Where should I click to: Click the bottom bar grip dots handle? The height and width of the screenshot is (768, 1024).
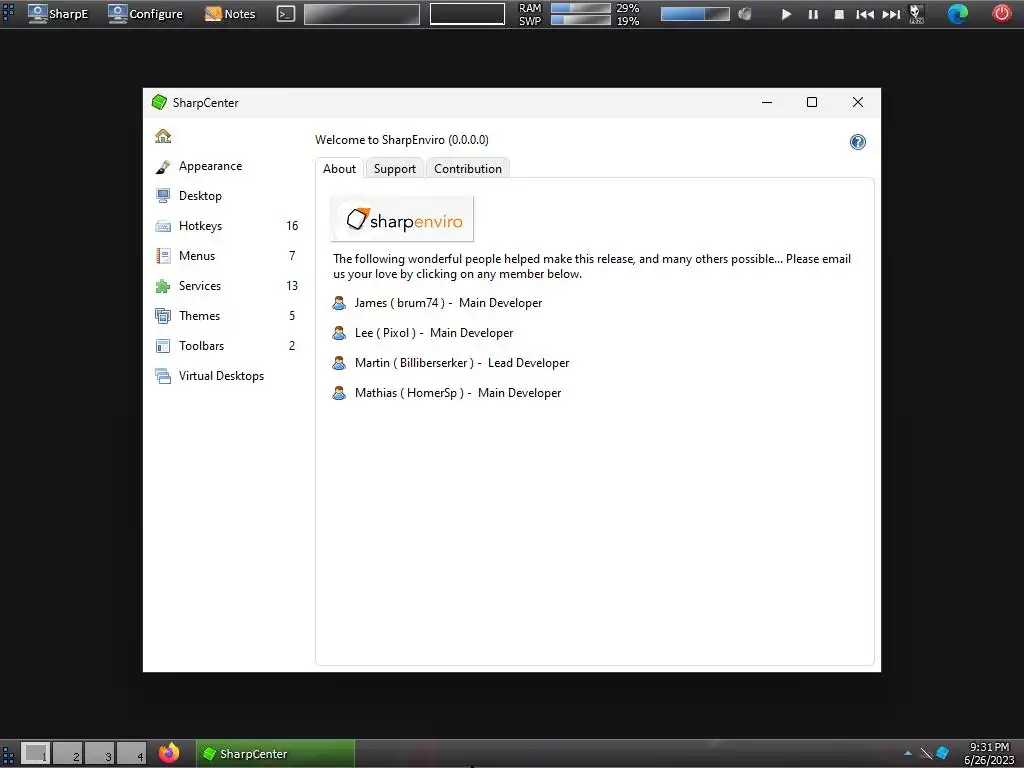coord(8,754)
